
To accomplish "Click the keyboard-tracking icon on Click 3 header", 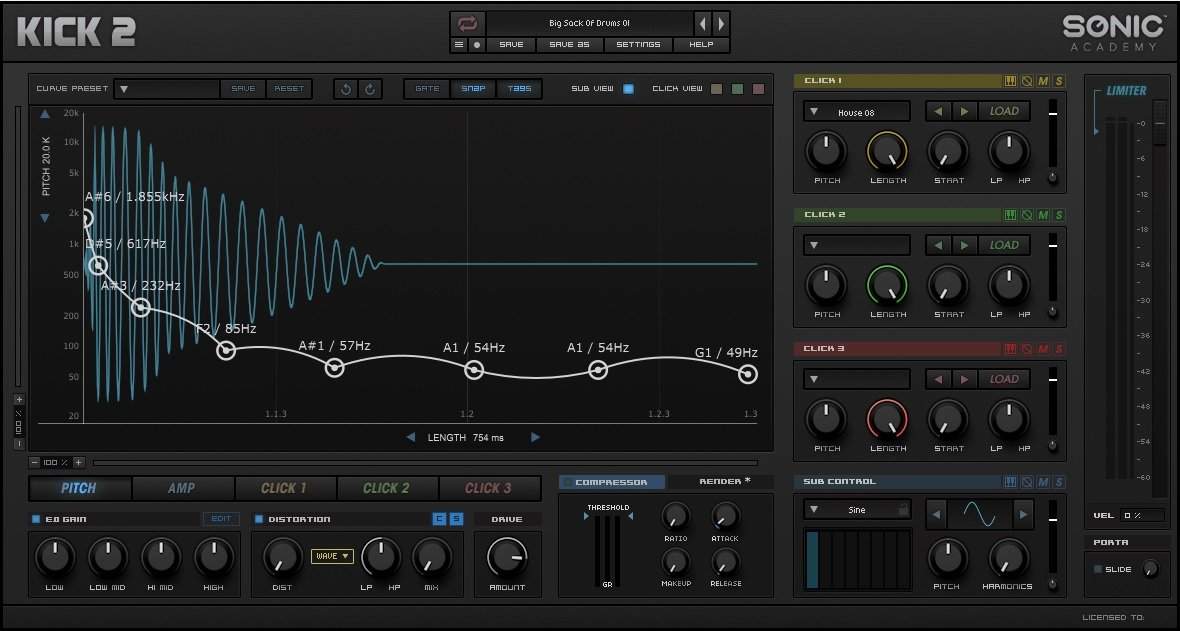I will (x=1011, y=349).
